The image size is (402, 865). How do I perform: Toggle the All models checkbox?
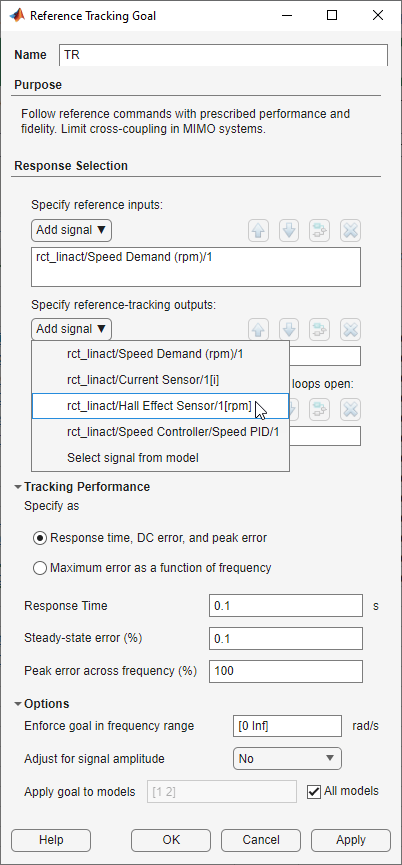click(x=314, y=792)
